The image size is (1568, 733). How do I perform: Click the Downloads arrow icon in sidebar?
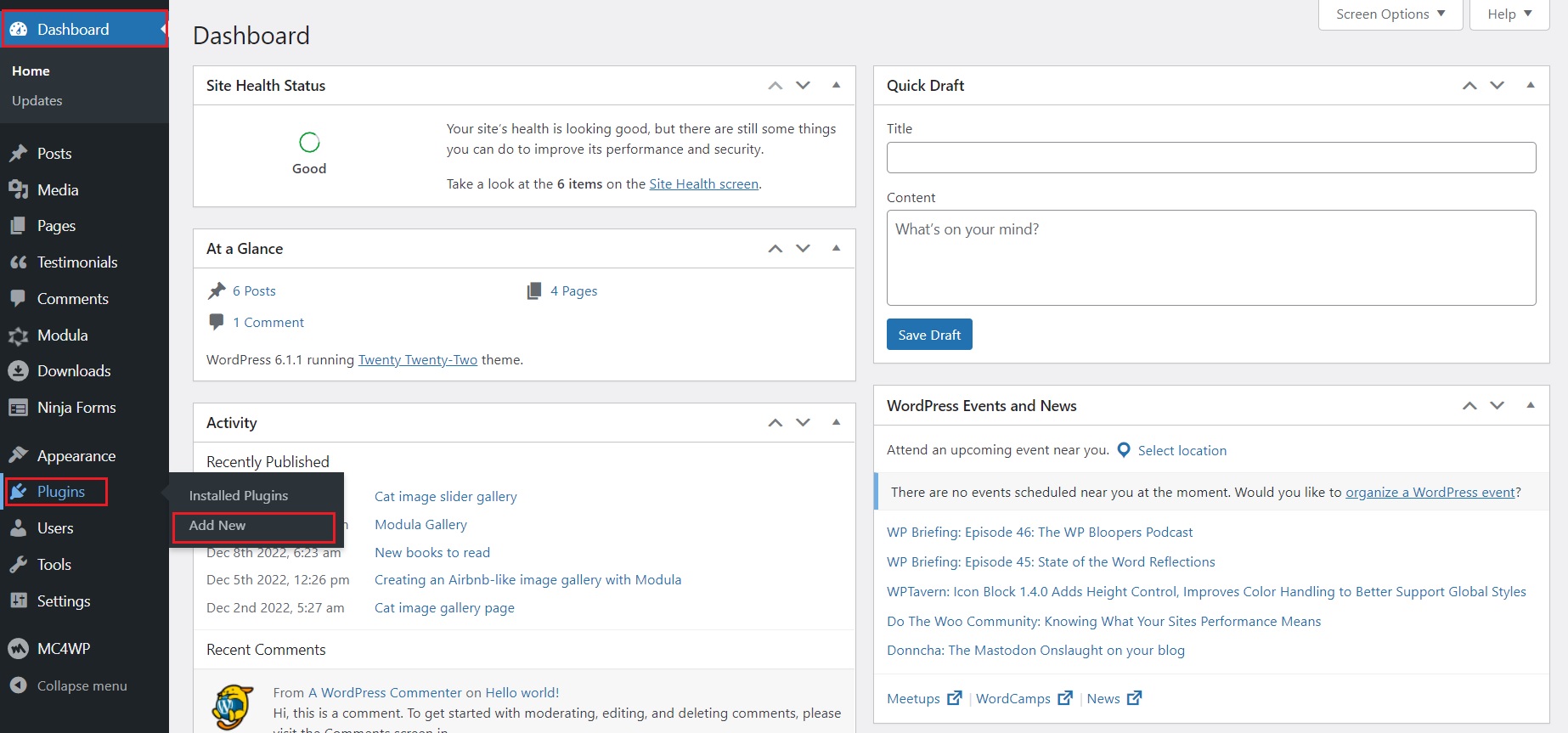pyautogui.click(x=18, y=371)
